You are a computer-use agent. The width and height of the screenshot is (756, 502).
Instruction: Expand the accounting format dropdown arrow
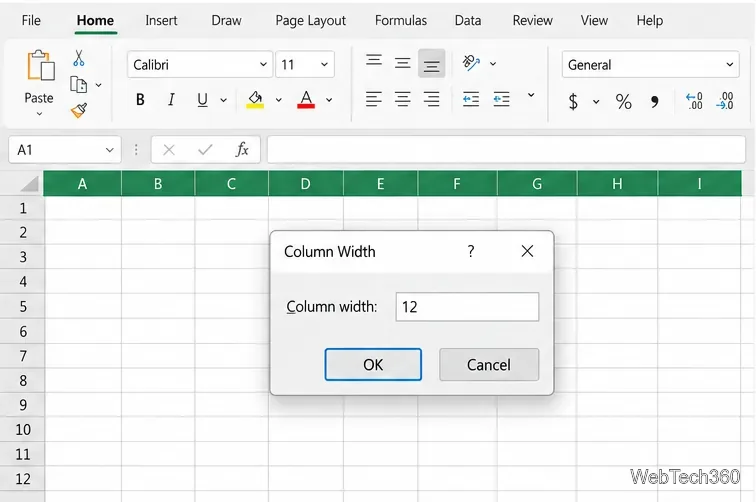(596, 102)
